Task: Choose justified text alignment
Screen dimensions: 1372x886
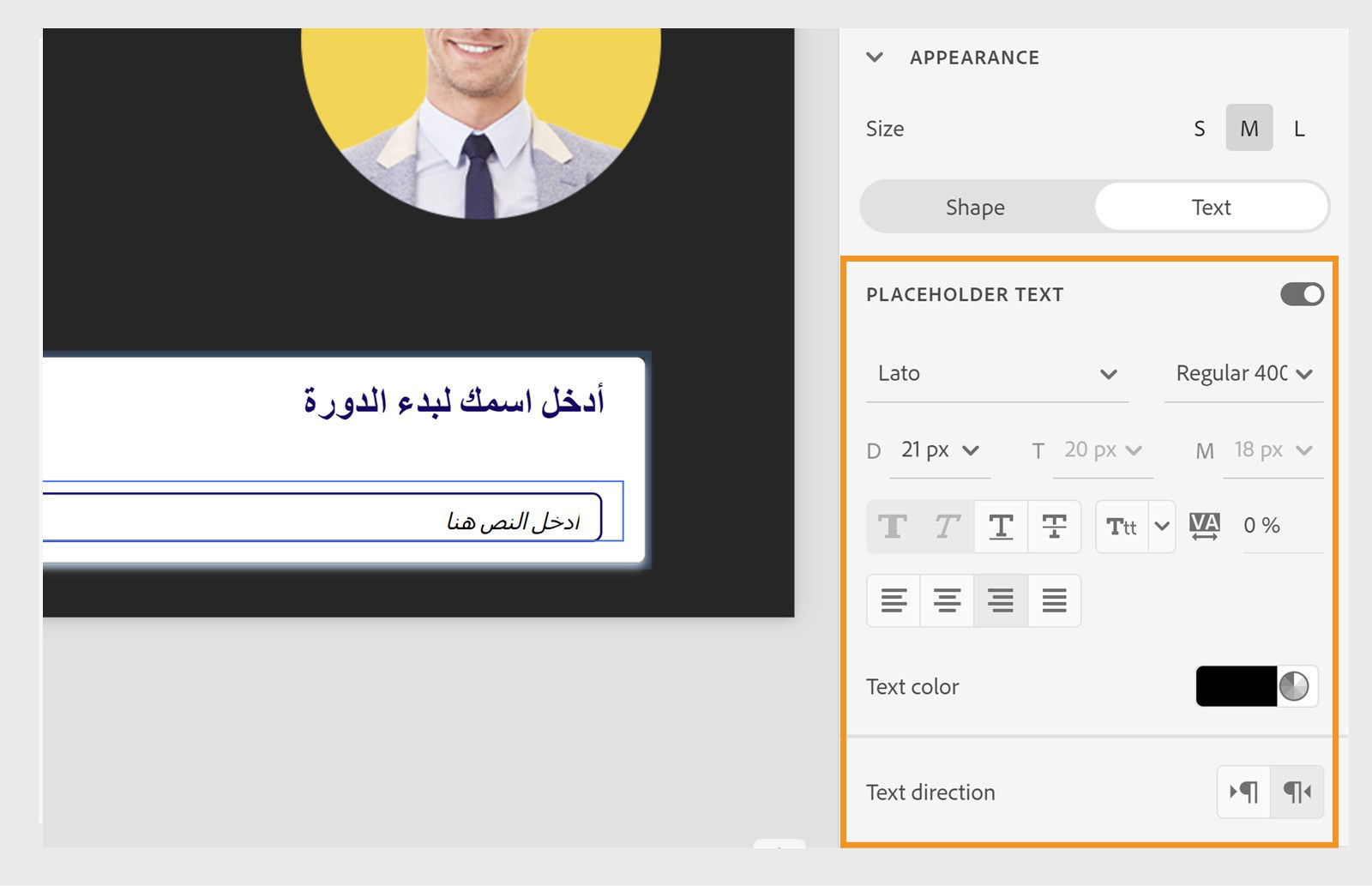Action: (x=1054, y=600)
